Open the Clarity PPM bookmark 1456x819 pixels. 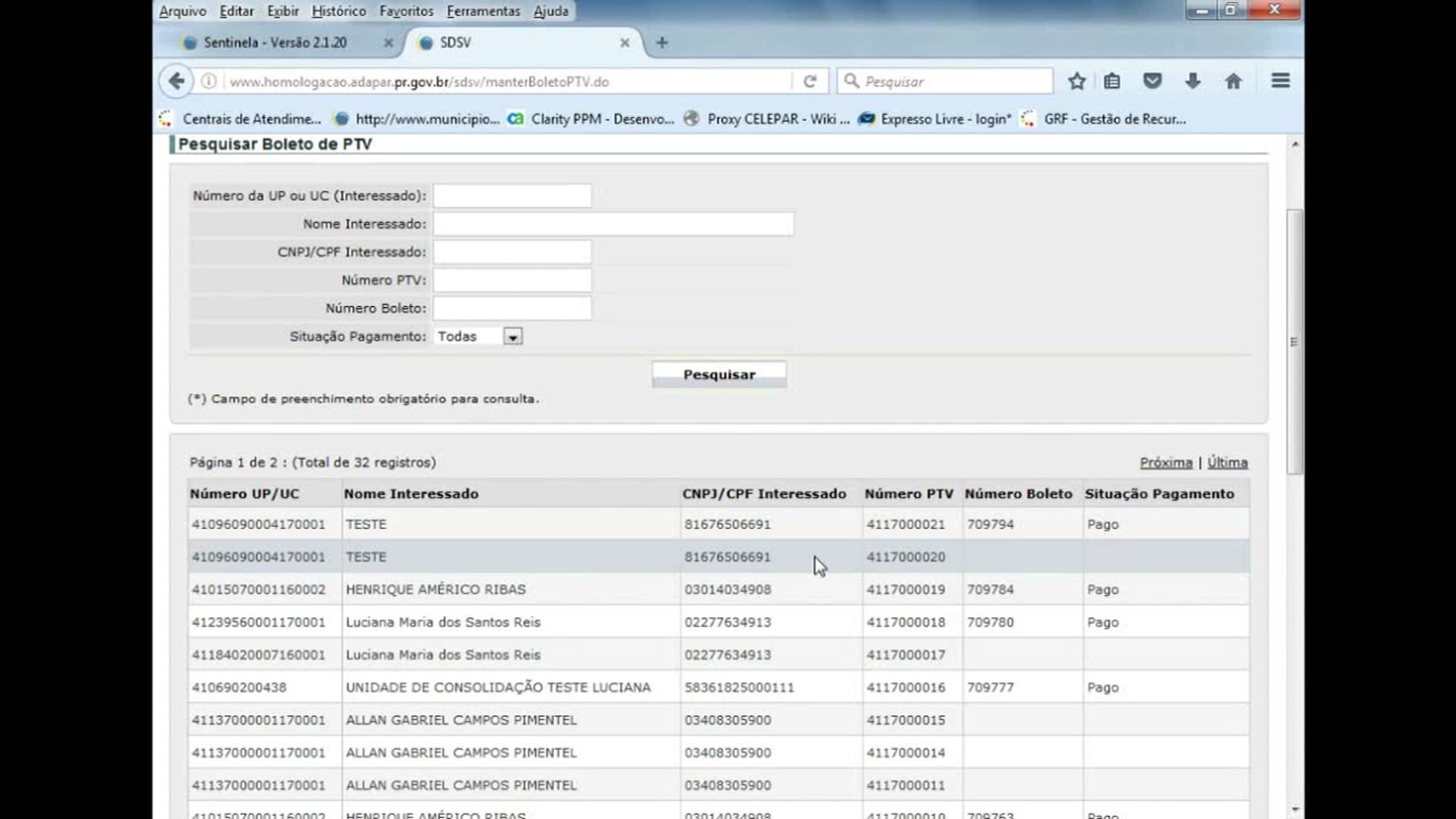[x=591, y=119]
